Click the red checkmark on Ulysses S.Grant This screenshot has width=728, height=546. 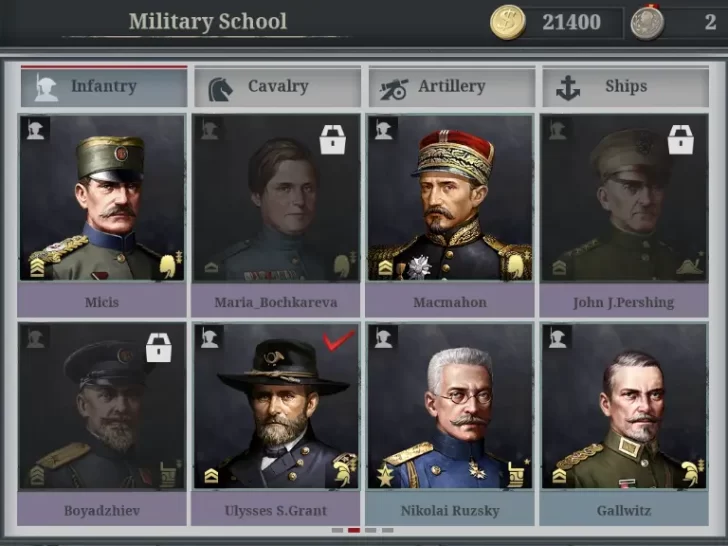tap(339, 340)
